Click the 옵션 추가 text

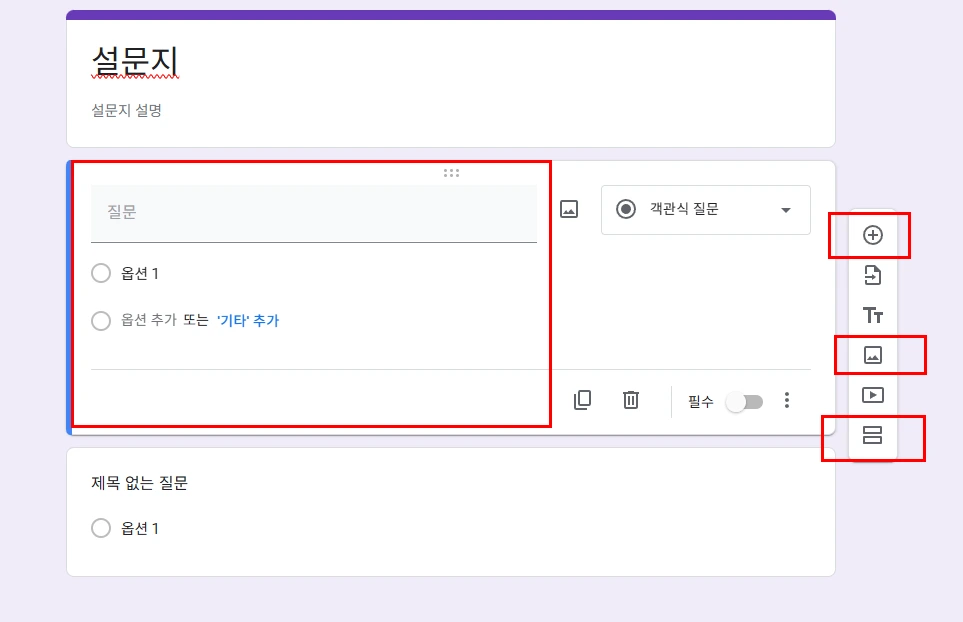tap(149, 321)
